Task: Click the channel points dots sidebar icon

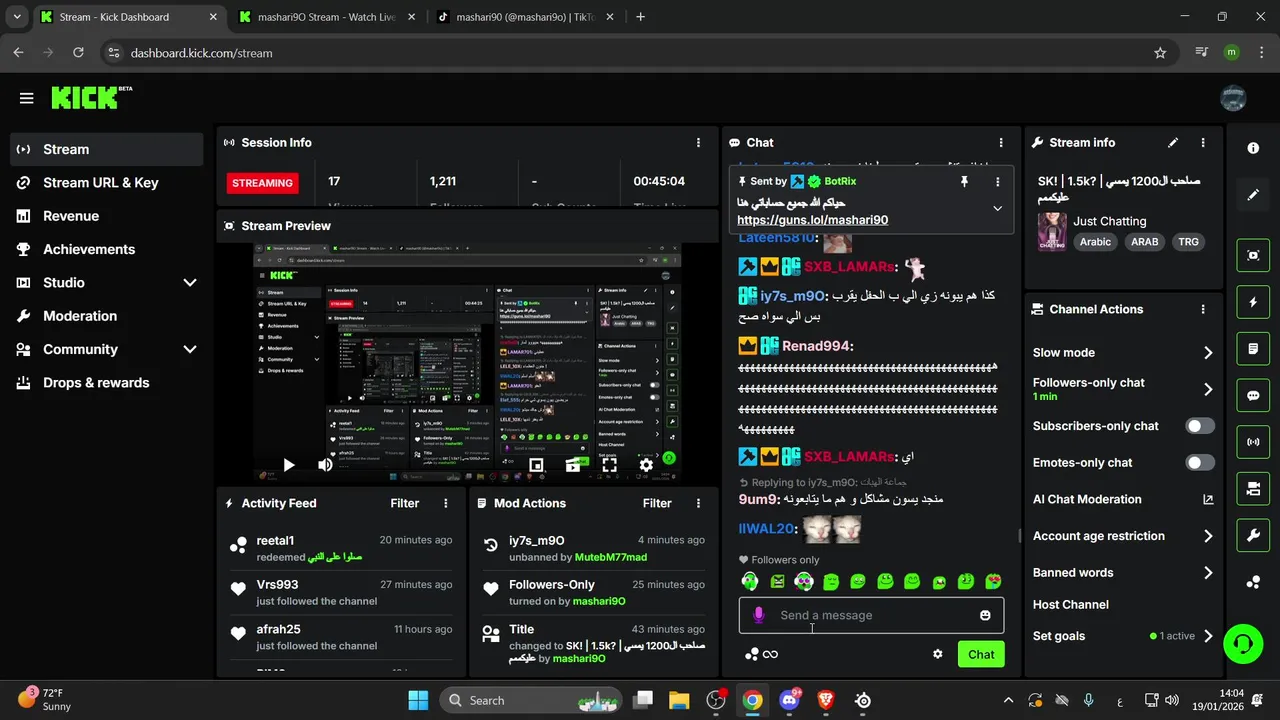Action: [1253, 582]
